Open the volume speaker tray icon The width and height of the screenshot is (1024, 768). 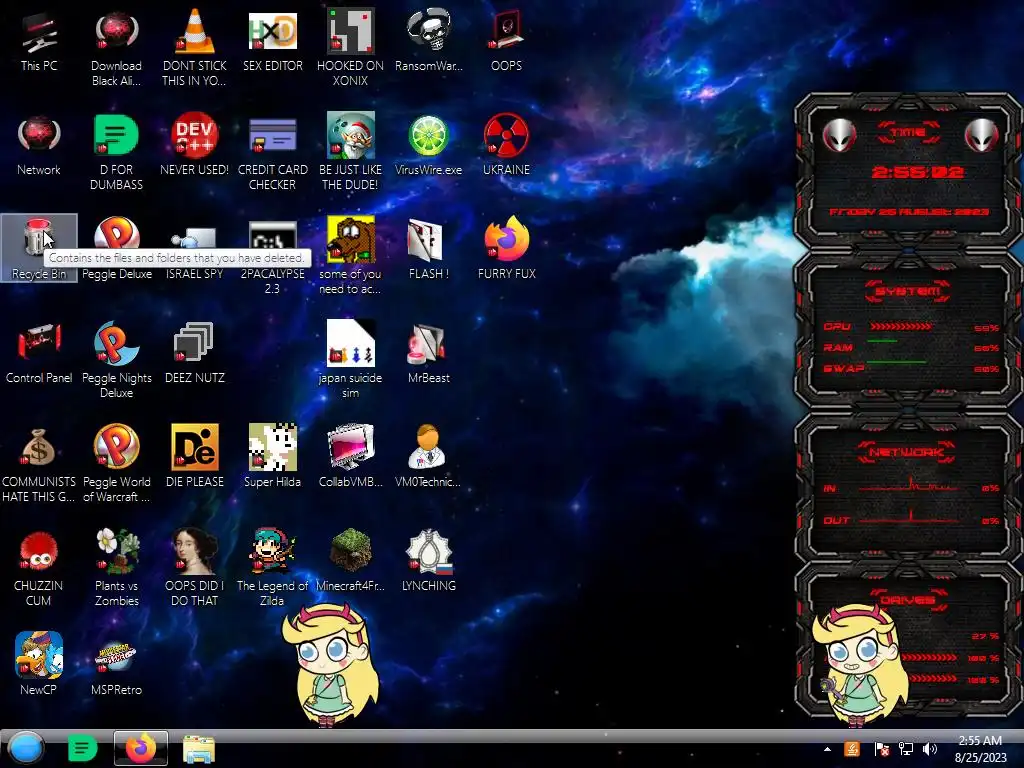pos(930,749)
